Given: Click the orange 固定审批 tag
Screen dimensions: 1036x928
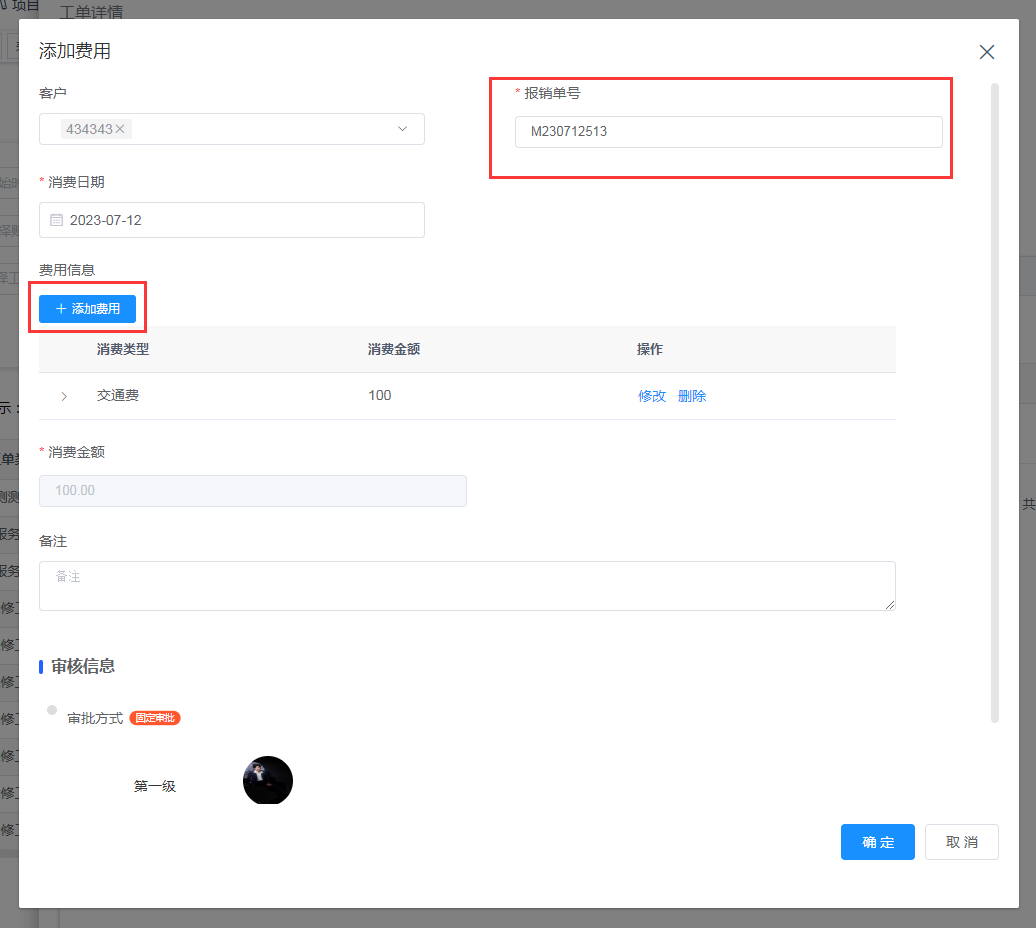Looking at the screenshot, I should tap(155, 718).
